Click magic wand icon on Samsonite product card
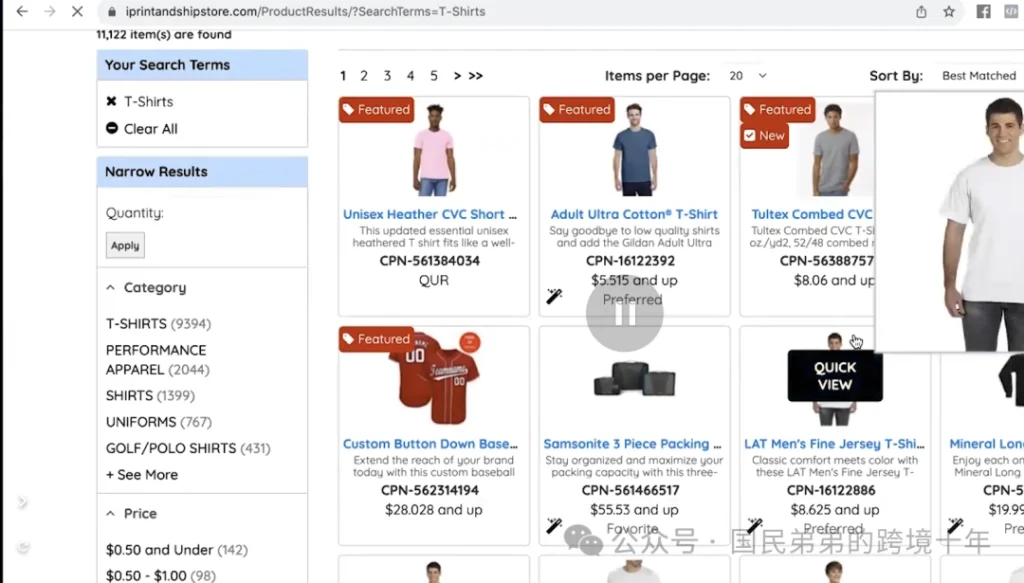1024x583 pixels. (x=554, y=525)
